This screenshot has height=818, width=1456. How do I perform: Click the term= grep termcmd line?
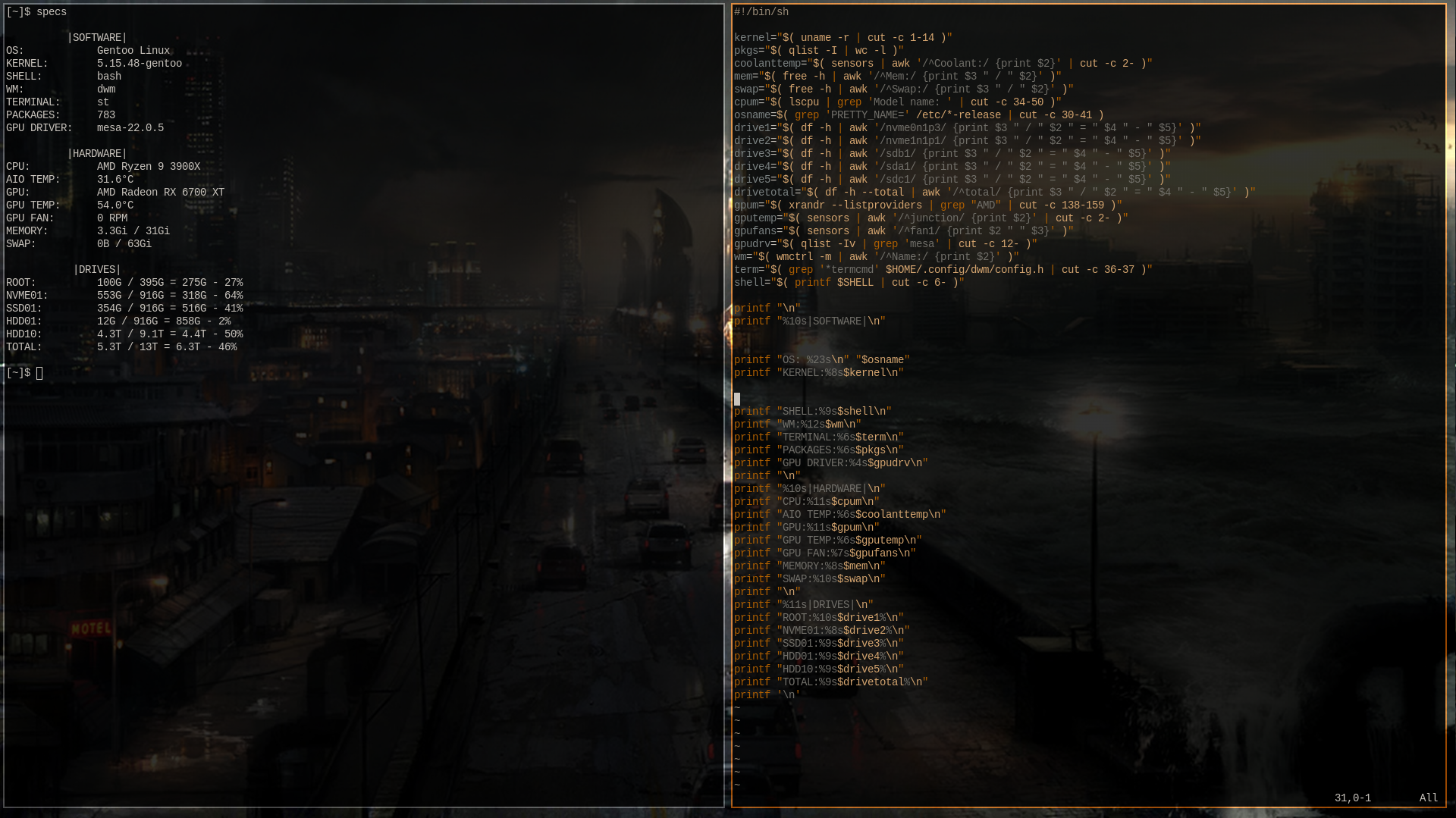point(943,270)
